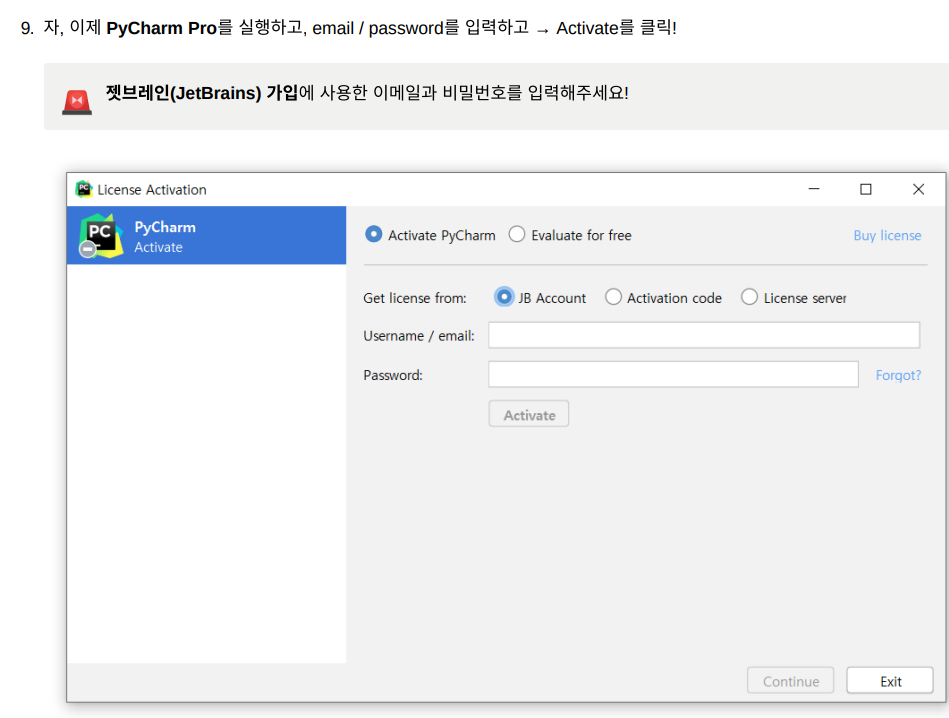Viewport: 949px width, 718px height.
Task: Click the 'Username / email:' label
Action: 419,336
